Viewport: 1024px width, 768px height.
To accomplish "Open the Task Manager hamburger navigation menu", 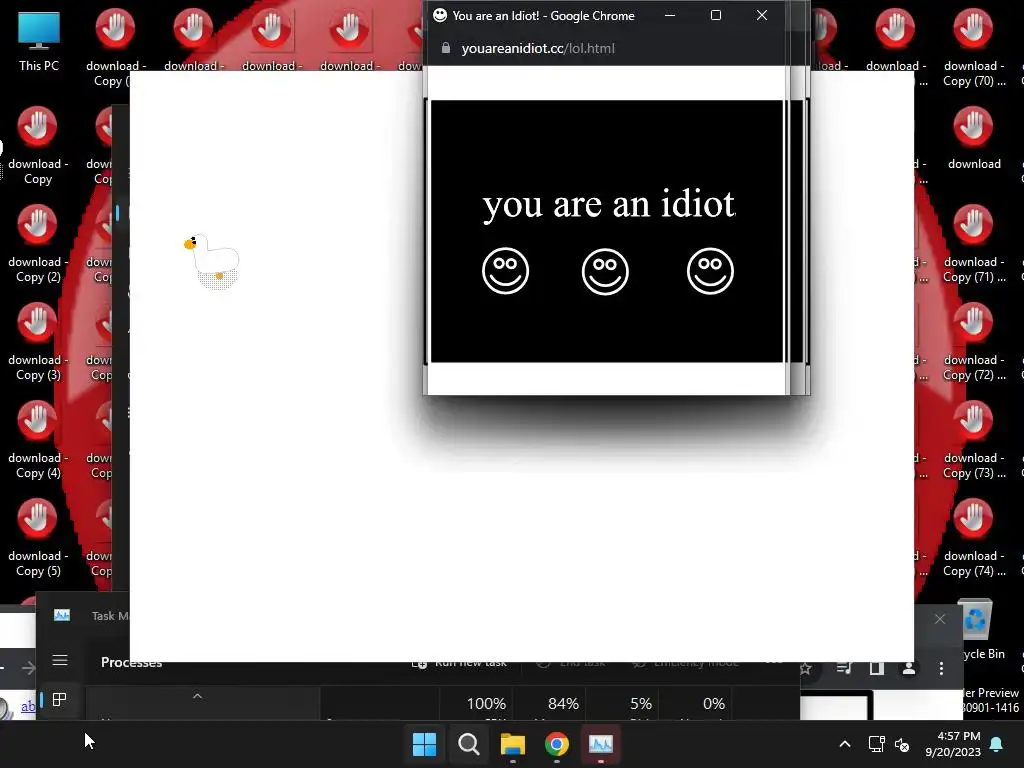I will click(x=59, y=660).
